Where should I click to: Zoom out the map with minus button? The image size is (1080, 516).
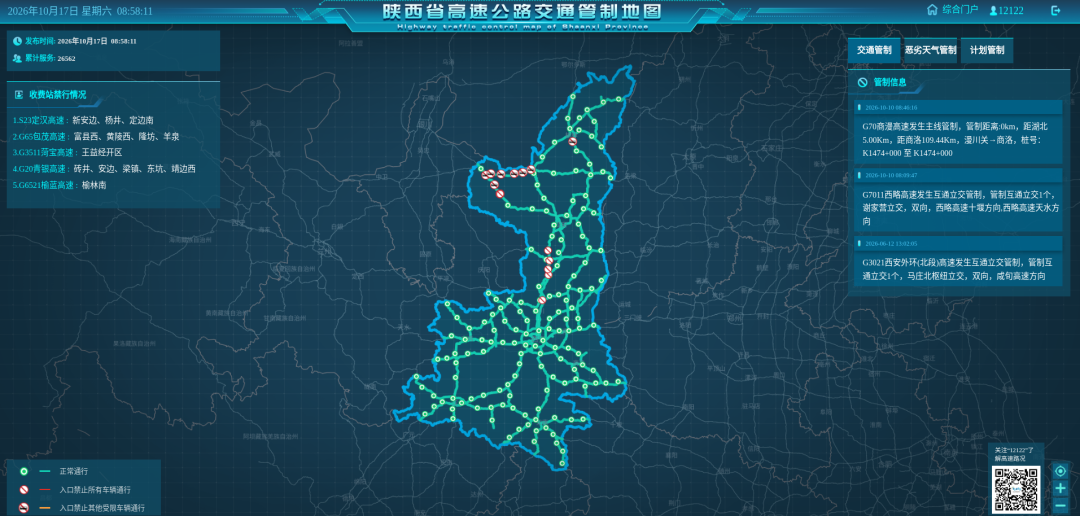1060,506
